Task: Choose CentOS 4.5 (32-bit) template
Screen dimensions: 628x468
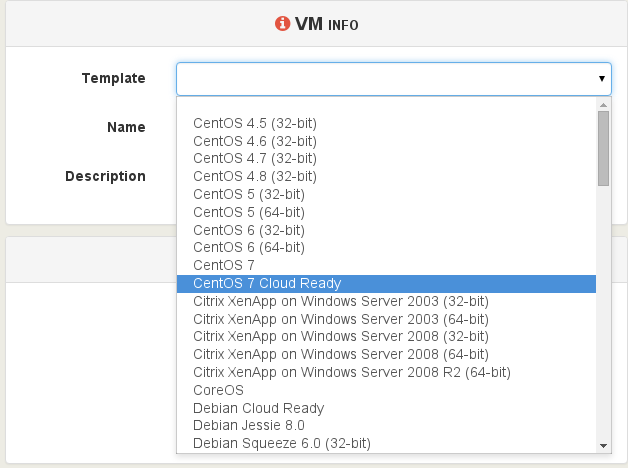Action: (386, 123)
